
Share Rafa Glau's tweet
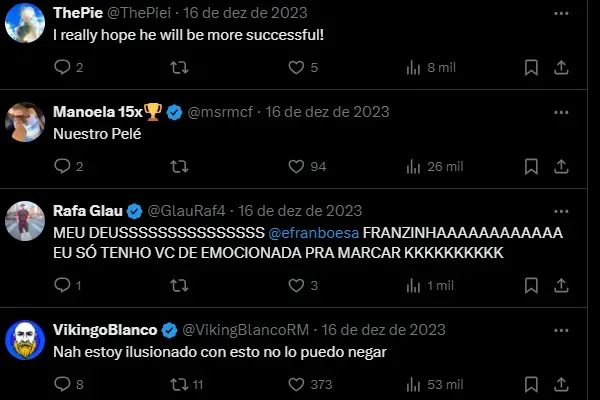point(562,286)
